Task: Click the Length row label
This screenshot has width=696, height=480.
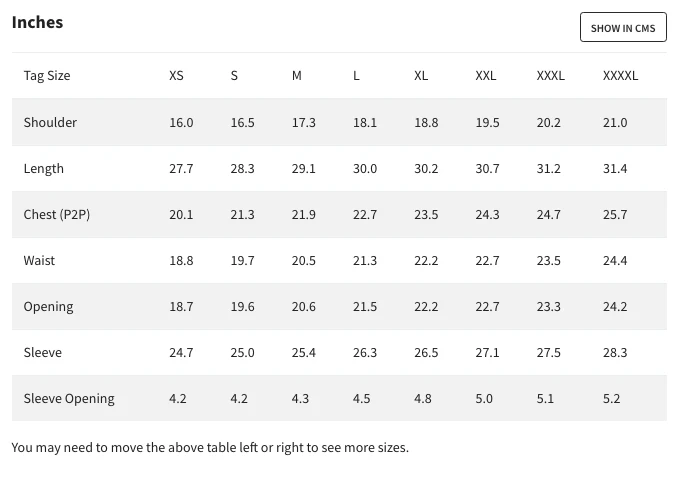Action: (44, 168)
